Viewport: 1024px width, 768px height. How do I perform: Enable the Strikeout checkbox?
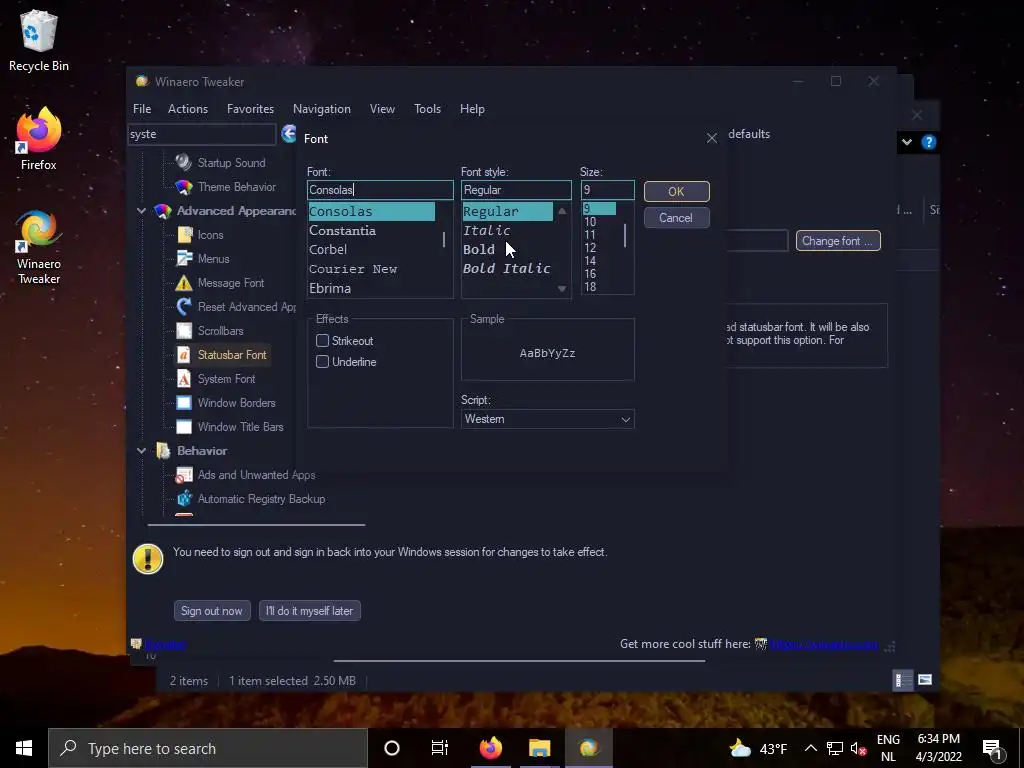[x=322, y=340]
